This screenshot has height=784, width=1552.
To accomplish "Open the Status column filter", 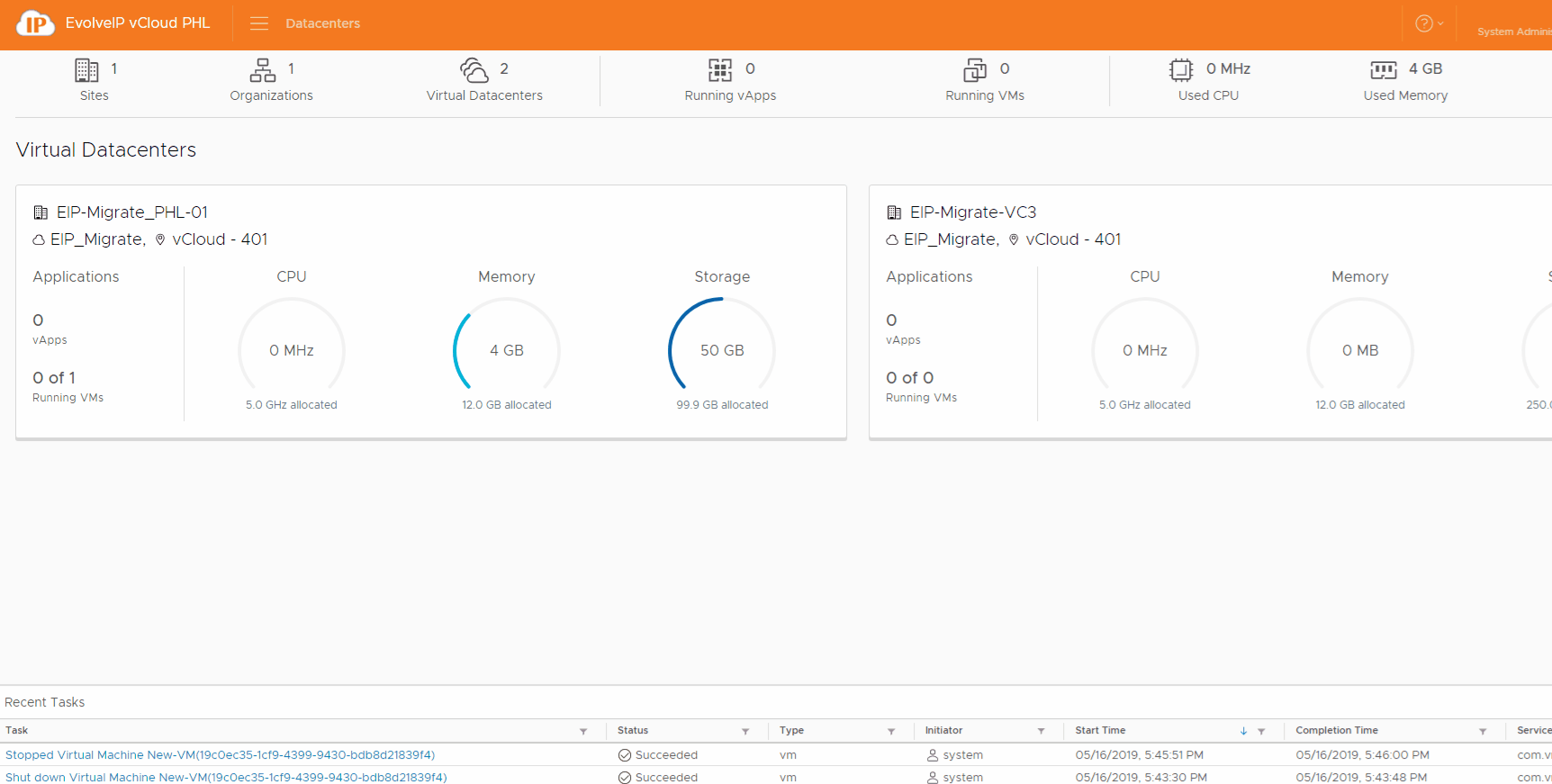I will pos(745,732).
